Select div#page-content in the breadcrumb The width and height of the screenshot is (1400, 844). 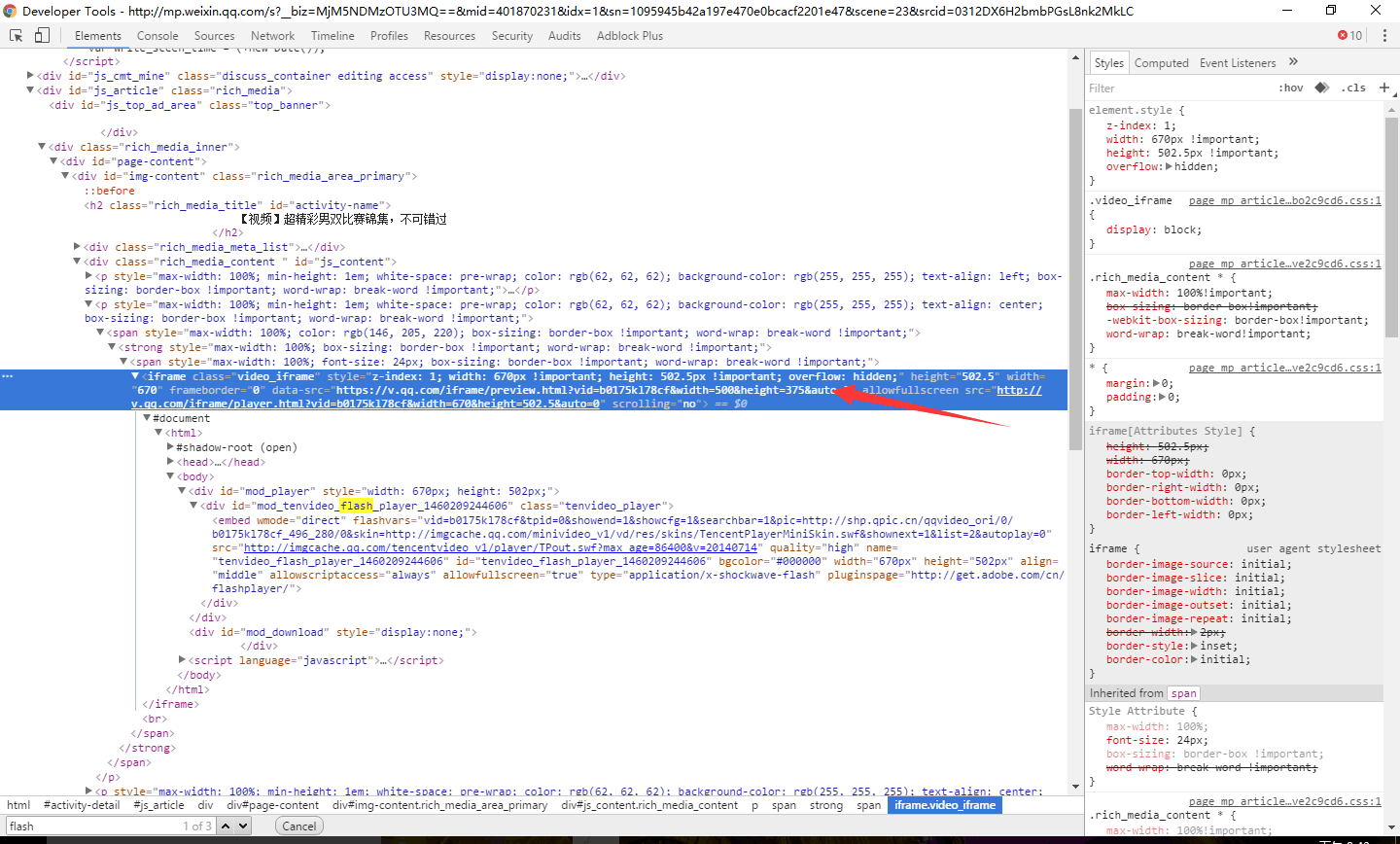(x=273, y=805)
